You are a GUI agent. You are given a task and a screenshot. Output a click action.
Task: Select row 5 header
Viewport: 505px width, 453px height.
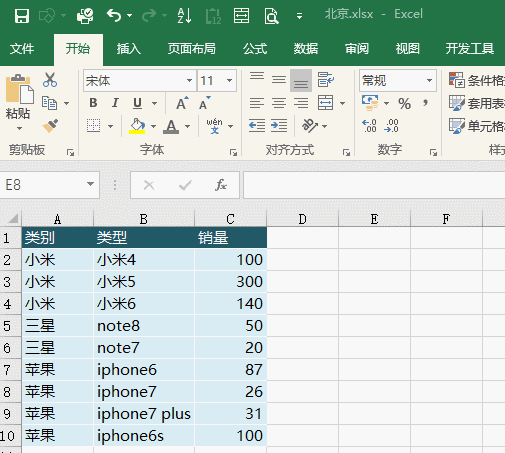[11, 326]
